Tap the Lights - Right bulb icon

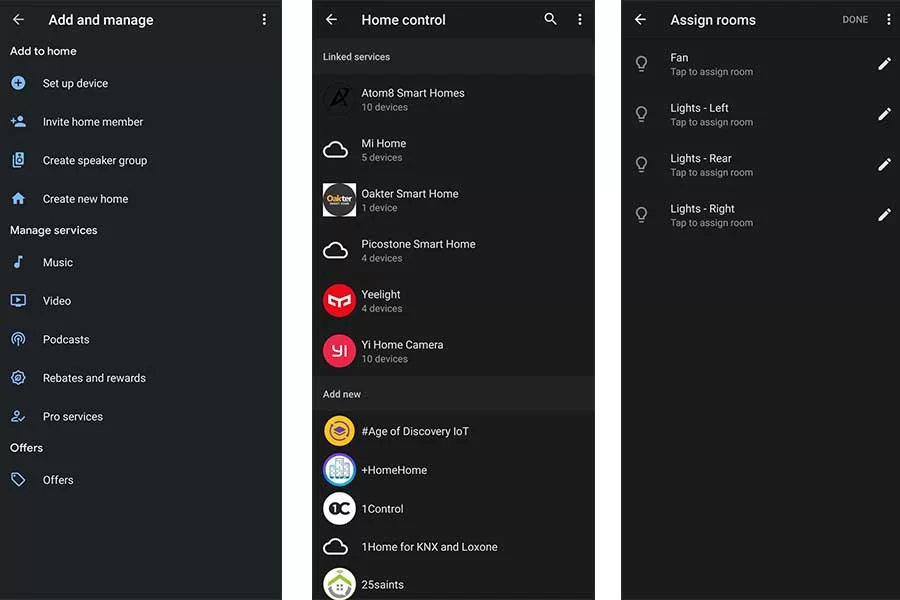642,215
